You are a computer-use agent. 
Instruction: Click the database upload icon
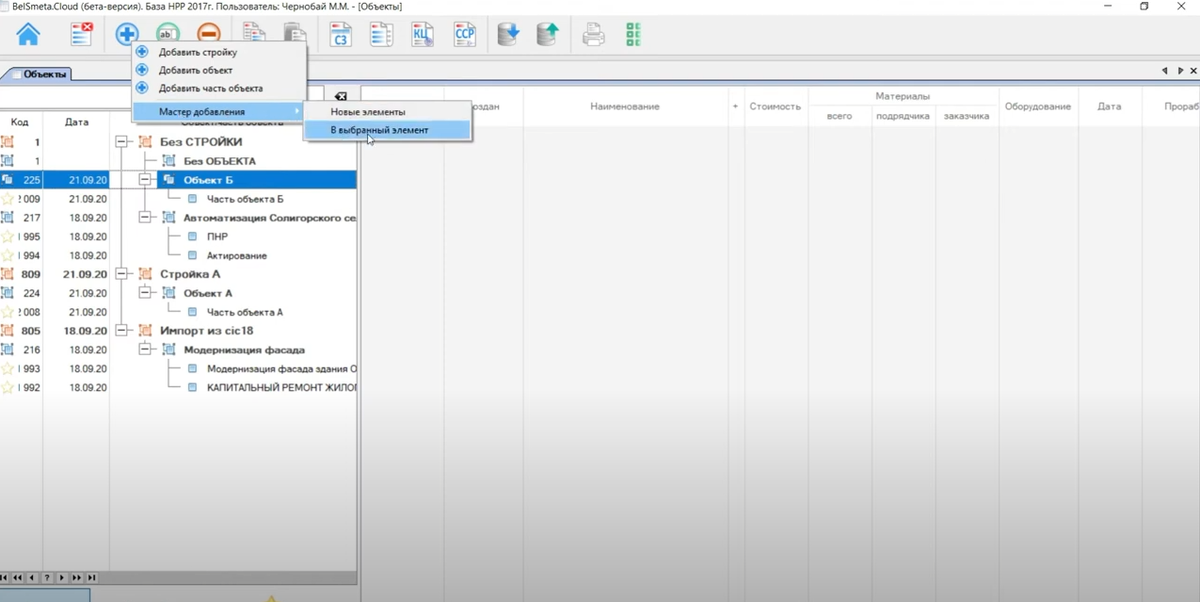[547, 35]
